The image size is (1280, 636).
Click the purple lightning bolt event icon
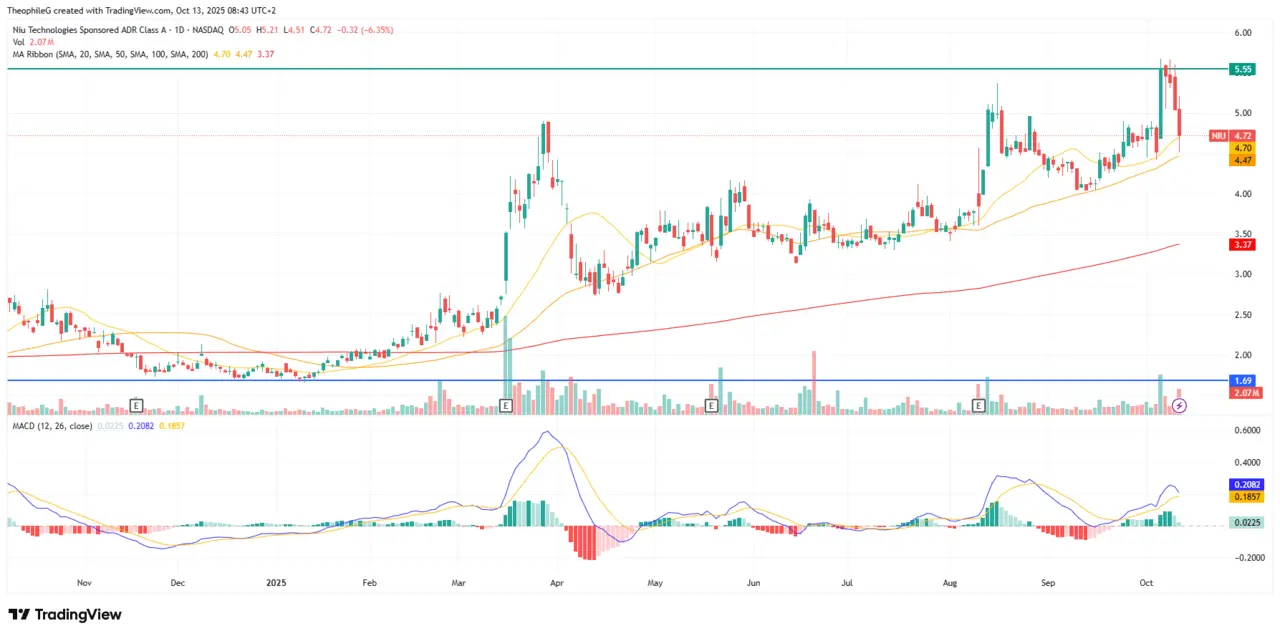coord(1179,405)
